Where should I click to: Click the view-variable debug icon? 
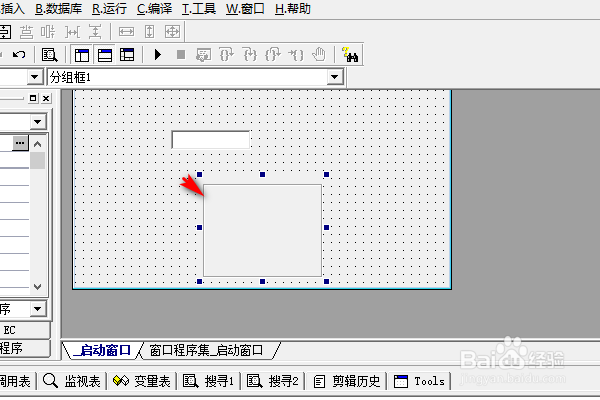pos(203,55)
